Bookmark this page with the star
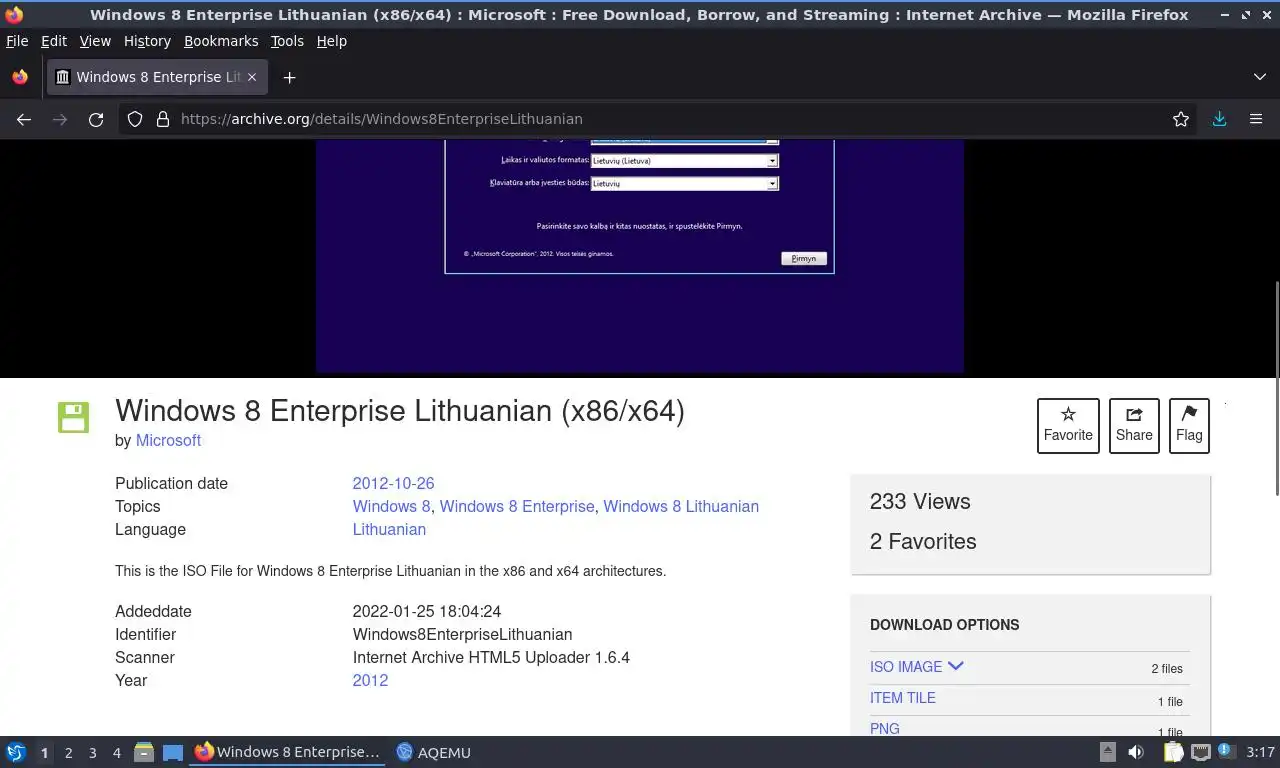This screenshot has width=1280, height=768. coord(1181,119)
